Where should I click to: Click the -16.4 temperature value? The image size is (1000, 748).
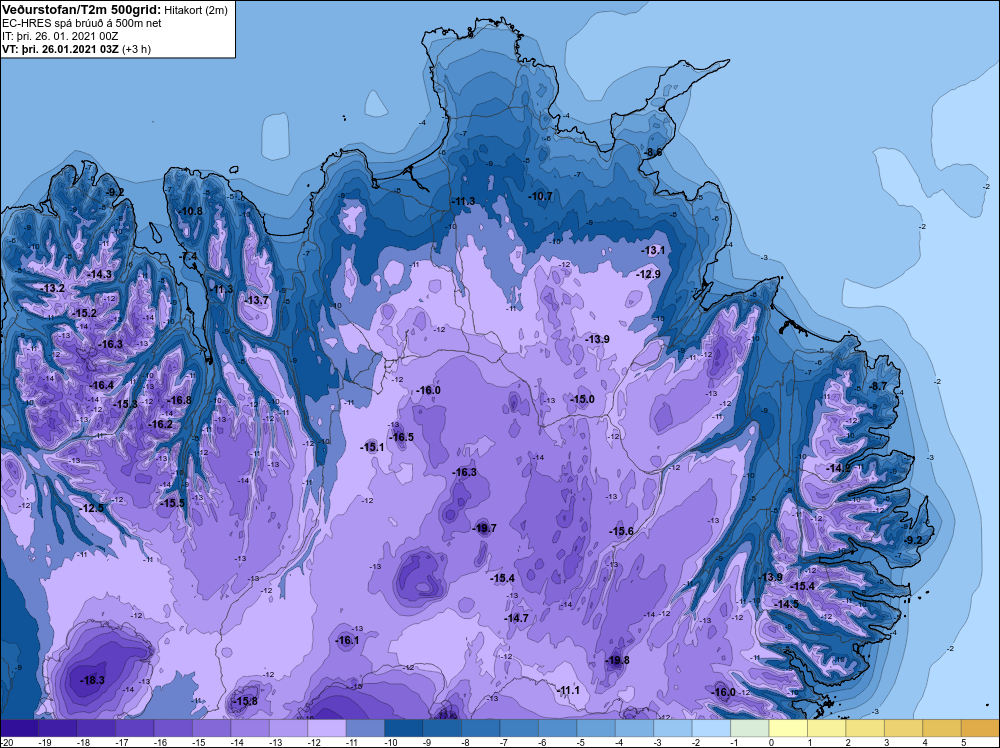point(101,385)
